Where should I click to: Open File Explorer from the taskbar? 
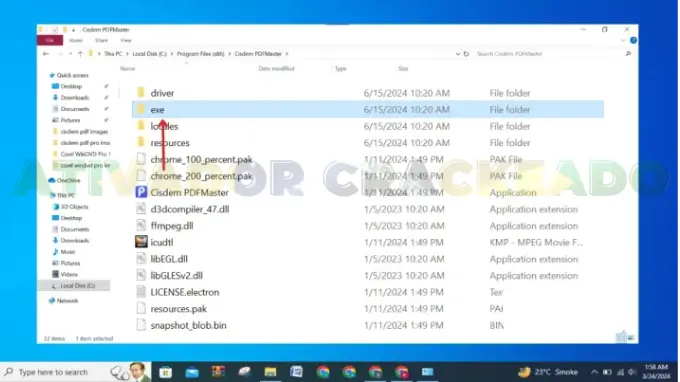[271, 372]
